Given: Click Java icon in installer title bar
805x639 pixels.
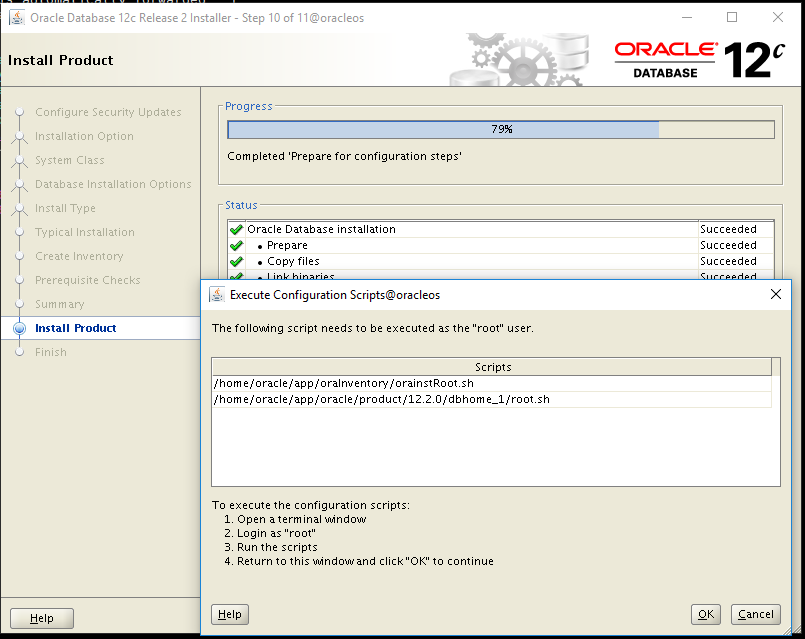Looking at the screenshot, I should pos(16,17).
